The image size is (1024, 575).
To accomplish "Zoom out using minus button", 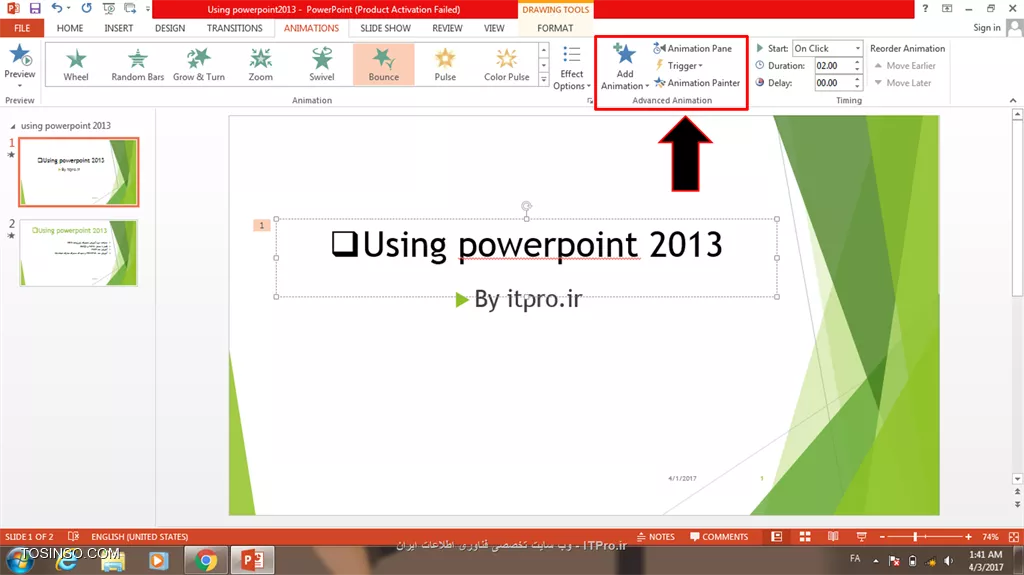I will click(882, 536).
